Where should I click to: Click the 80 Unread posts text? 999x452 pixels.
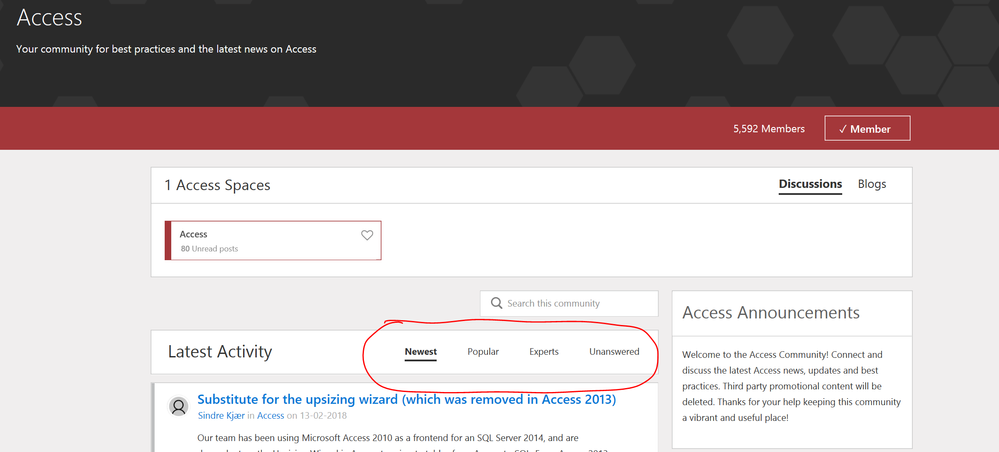tap(209, 249)
